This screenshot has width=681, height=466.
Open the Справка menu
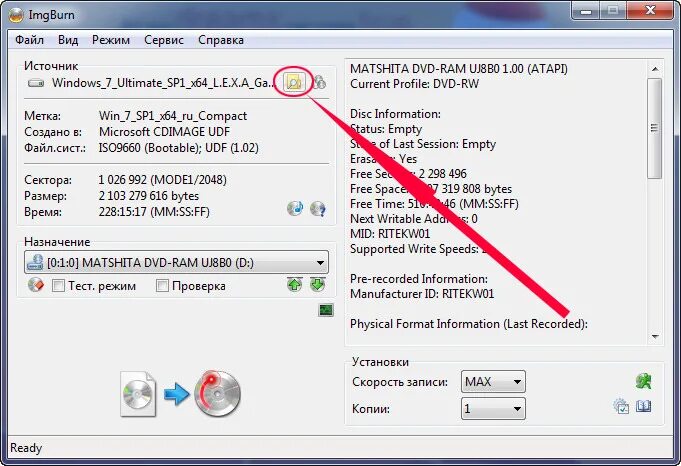[x=221, y=40]
